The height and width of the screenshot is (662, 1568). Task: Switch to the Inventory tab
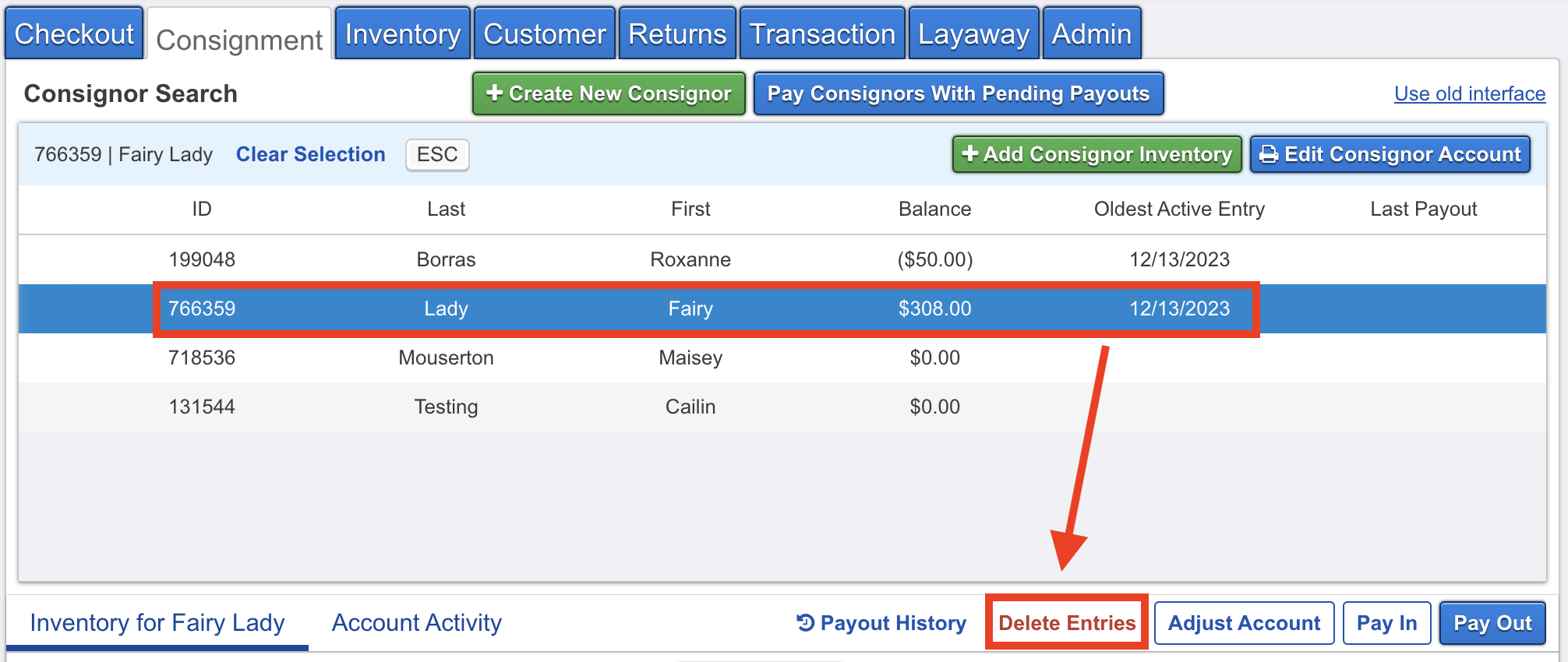(403, 33)
